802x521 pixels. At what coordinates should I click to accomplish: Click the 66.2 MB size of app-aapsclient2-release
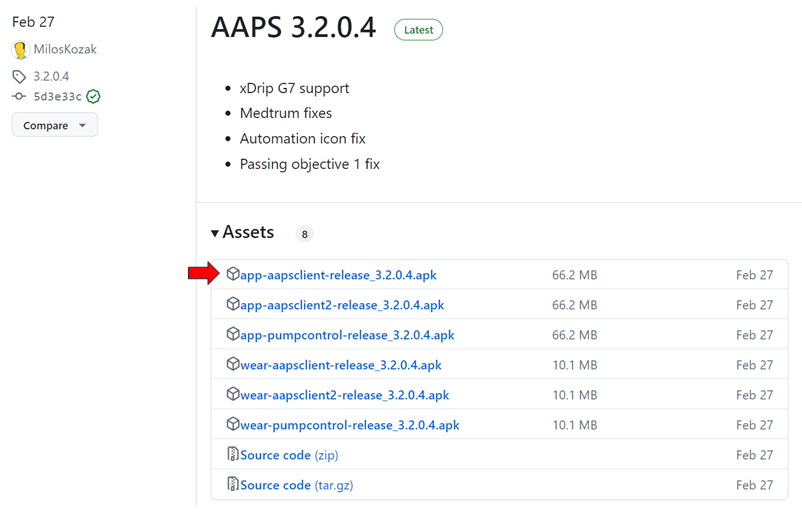click(574, 305)
